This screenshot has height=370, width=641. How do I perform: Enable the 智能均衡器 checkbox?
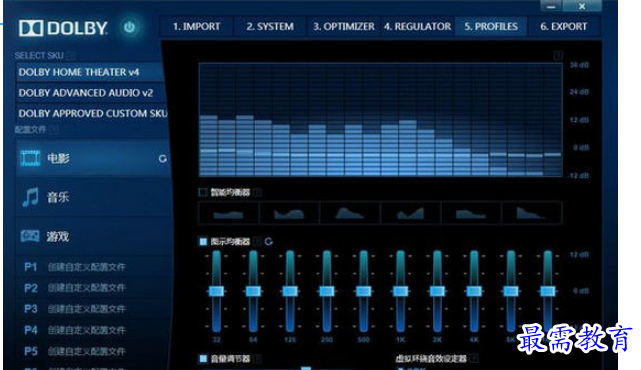point(203,192)
